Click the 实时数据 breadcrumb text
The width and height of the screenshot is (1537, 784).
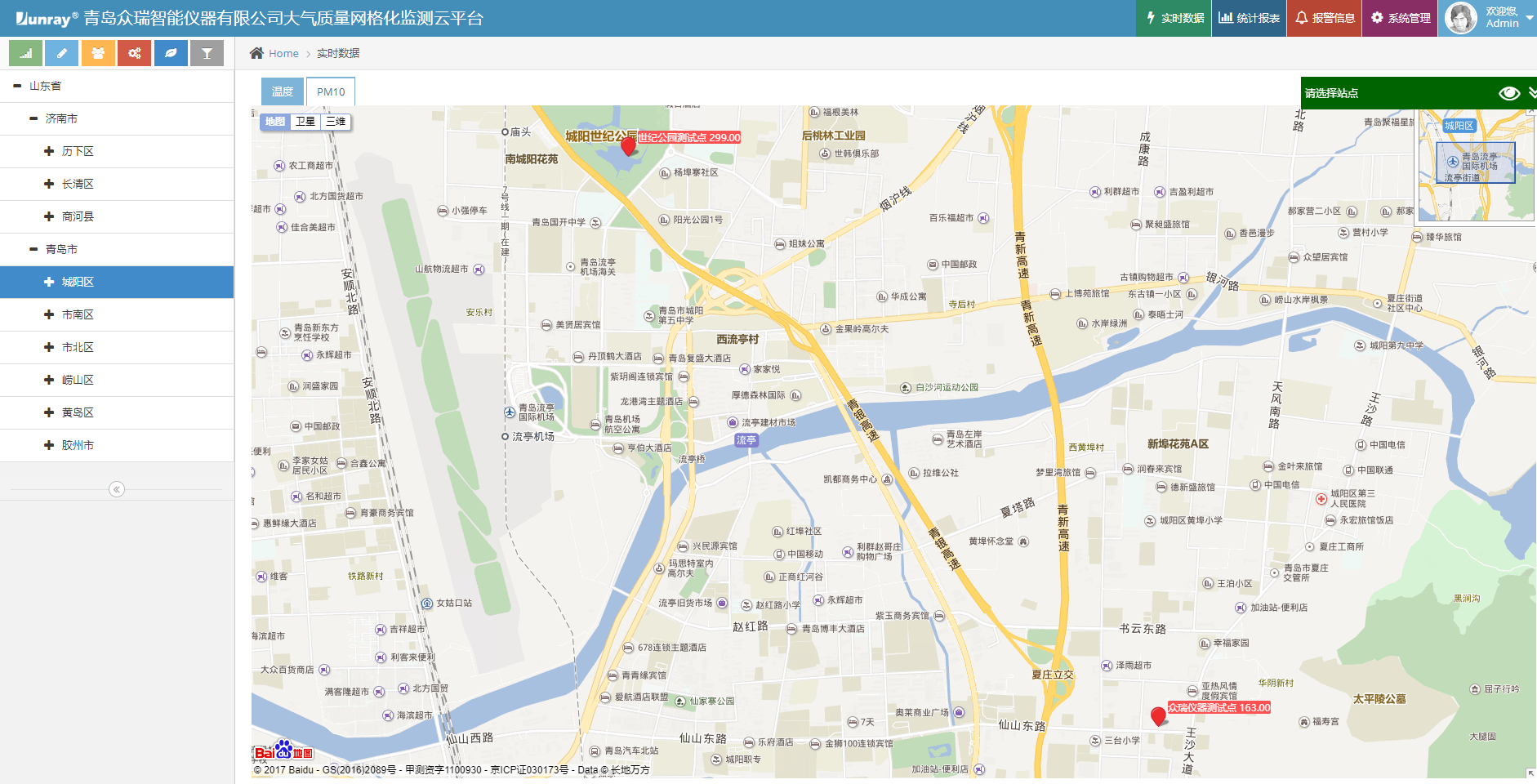[338, 53]
